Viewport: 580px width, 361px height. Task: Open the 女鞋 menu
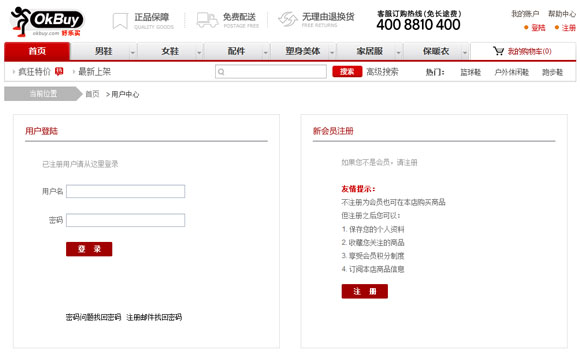point(170,51)
